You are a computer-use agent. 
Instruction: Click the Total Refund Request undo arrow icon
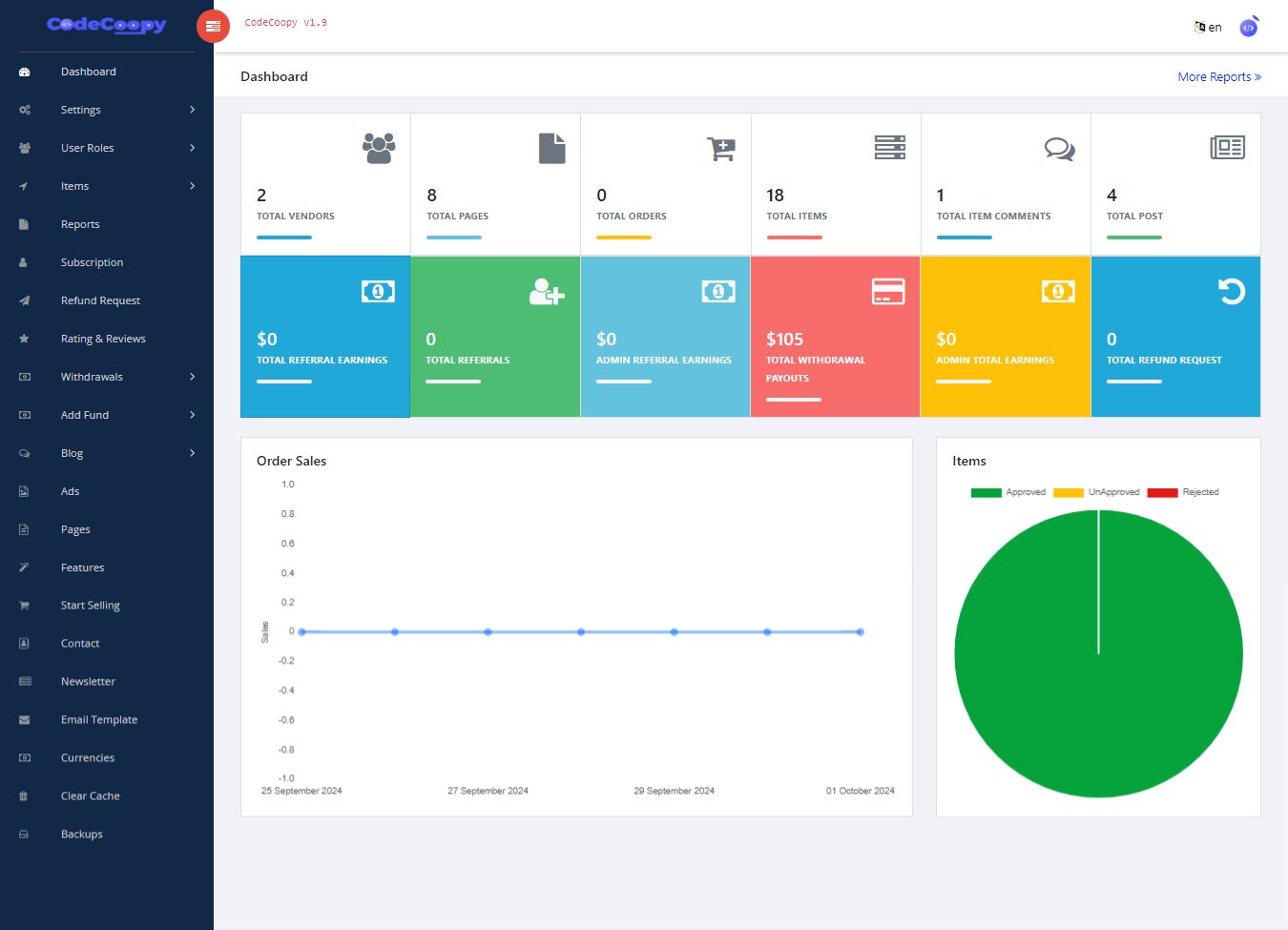[x=1232, y=291]
